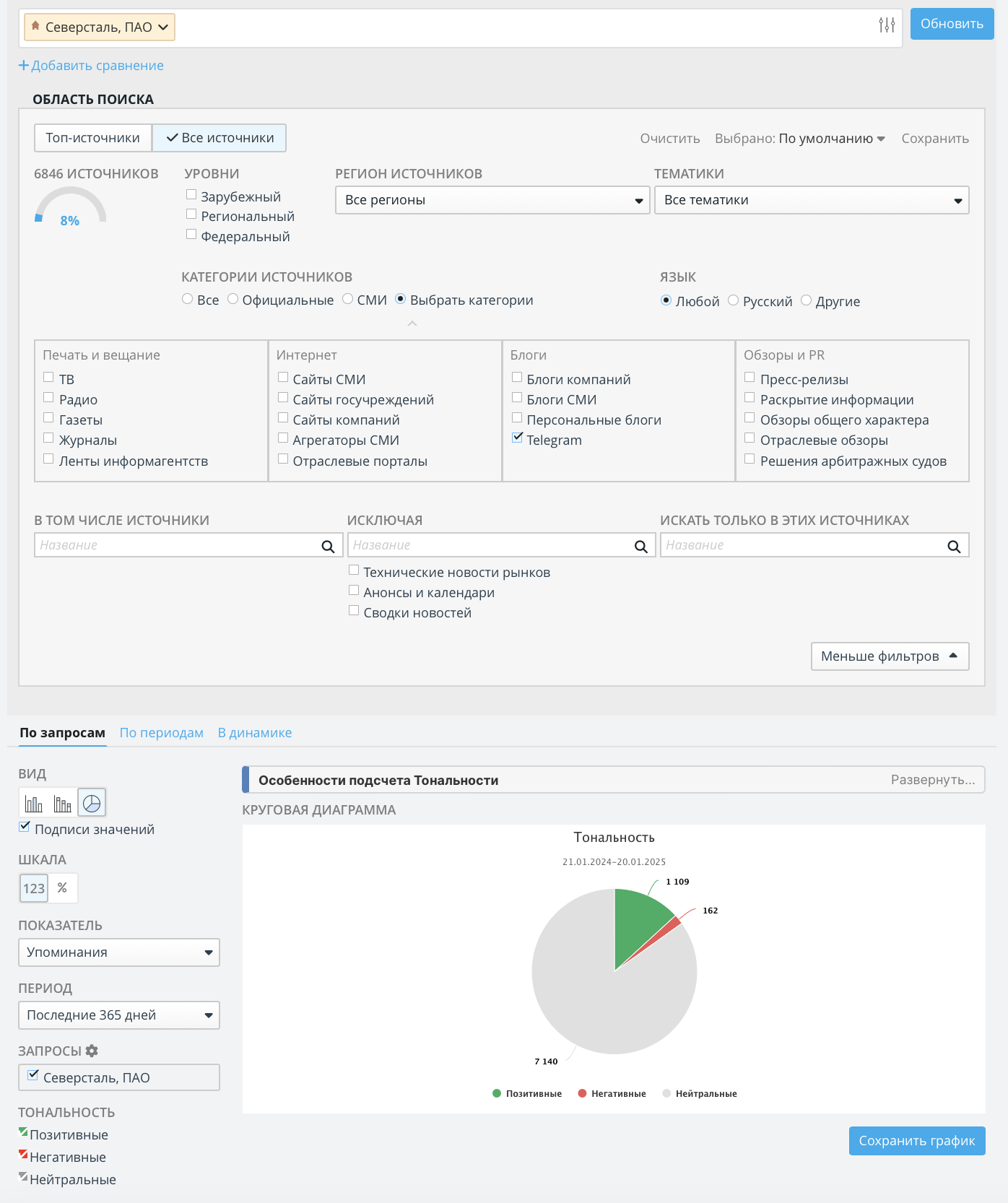
Task: Open the Северсталь, ПАО object dropdown
Action: point(100,27)
